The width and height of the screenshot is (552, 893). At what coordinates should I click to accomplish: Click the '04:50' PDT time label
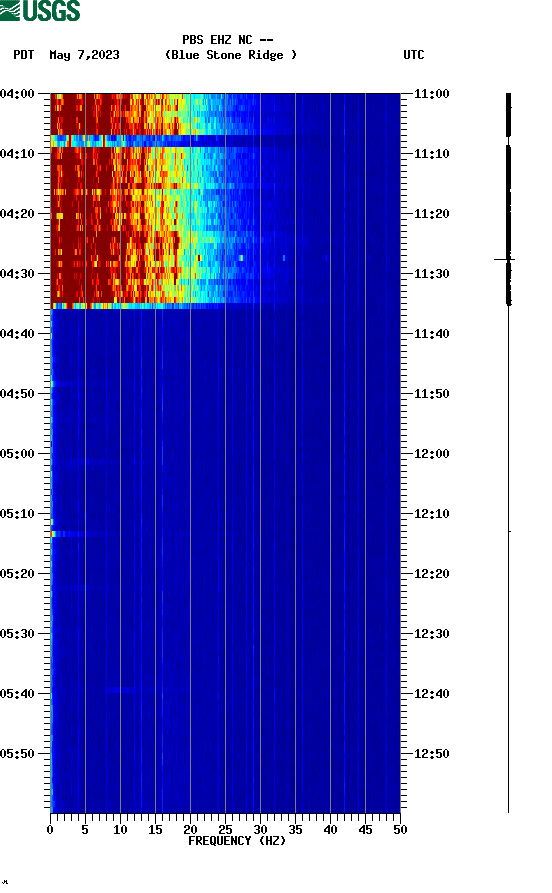[x=17, y=394]
